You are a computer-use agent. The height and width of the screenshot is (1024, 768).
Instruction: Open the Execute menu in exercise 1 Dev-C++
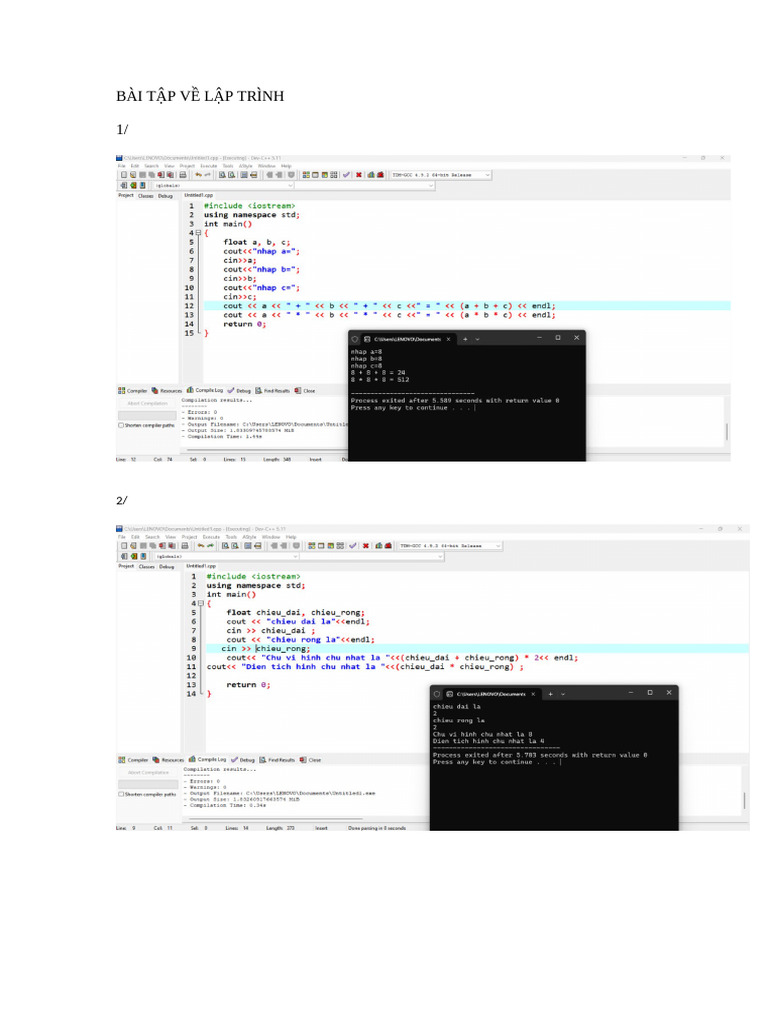[x=208, y=166]
